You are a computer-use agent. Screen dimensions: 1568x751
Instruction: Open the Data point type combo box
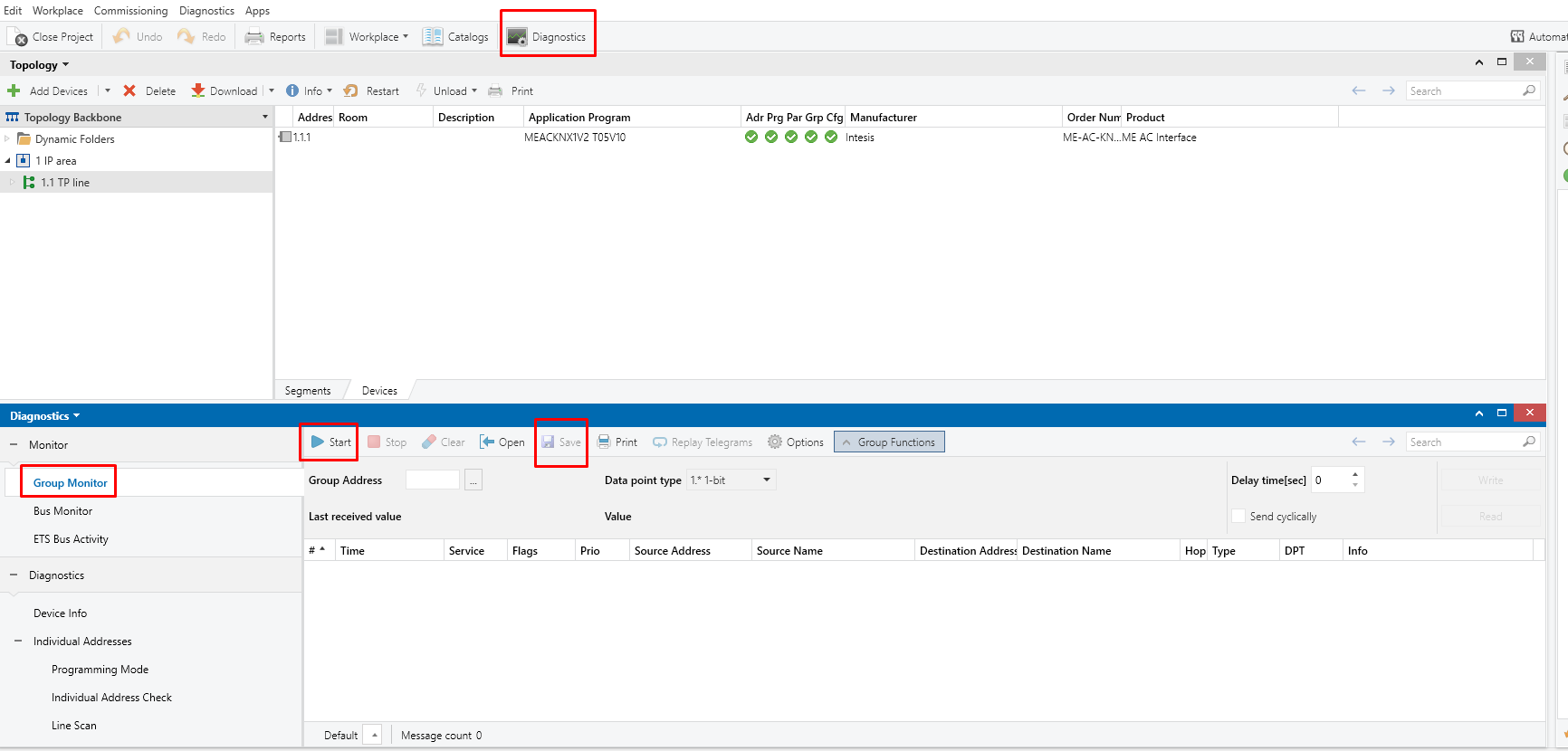coord(731,480)
